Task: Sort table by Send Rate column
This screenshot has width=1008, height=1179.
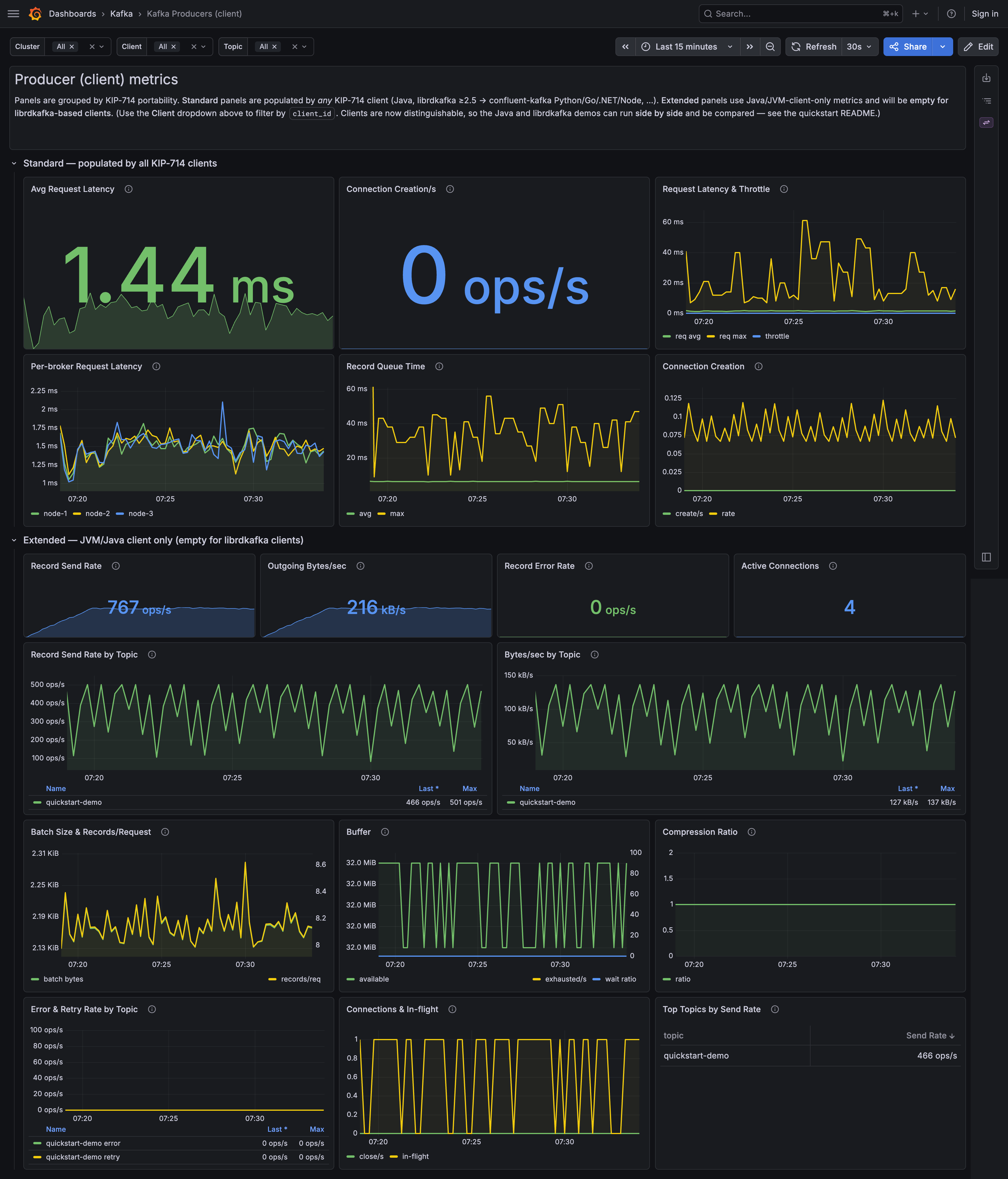Action: point(930,1035)
